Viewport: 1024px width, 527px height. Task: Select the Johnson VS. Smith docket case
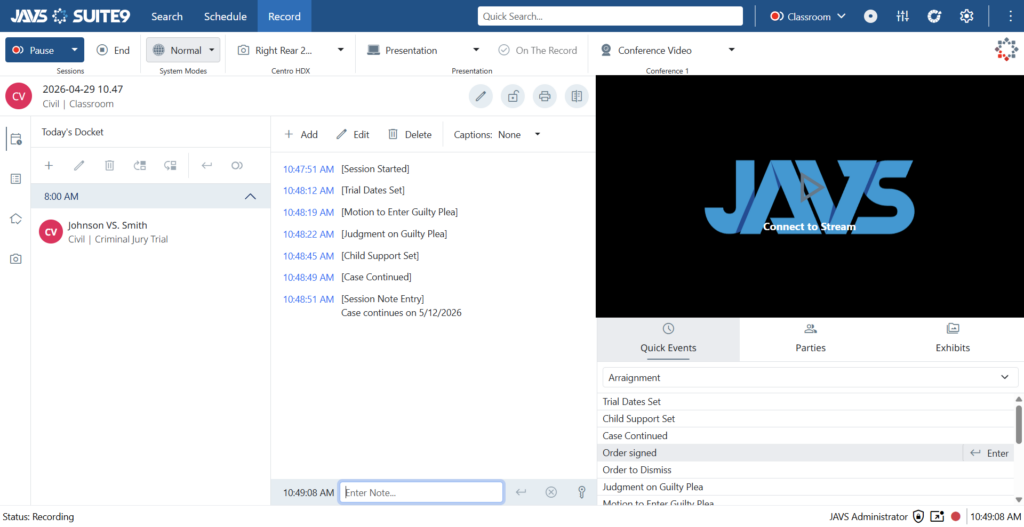[x=151, y=232]
